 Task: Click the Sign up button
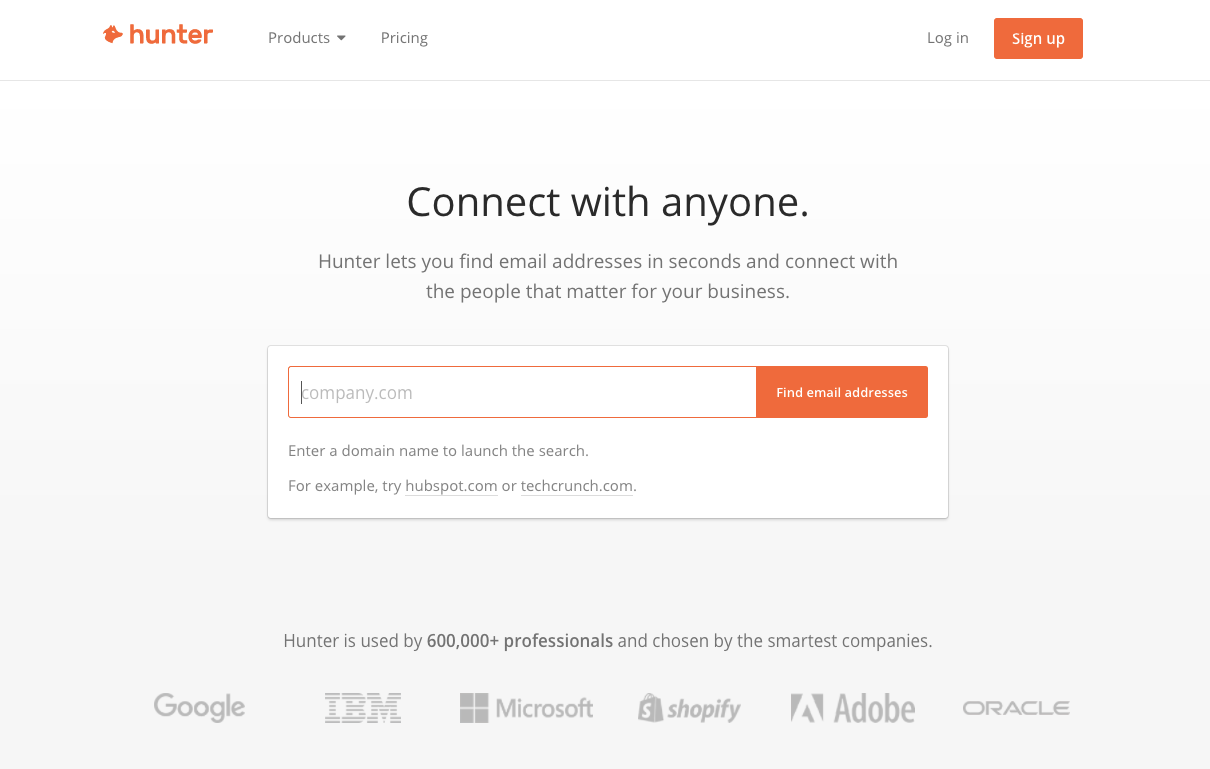[x=1037, y=37]
